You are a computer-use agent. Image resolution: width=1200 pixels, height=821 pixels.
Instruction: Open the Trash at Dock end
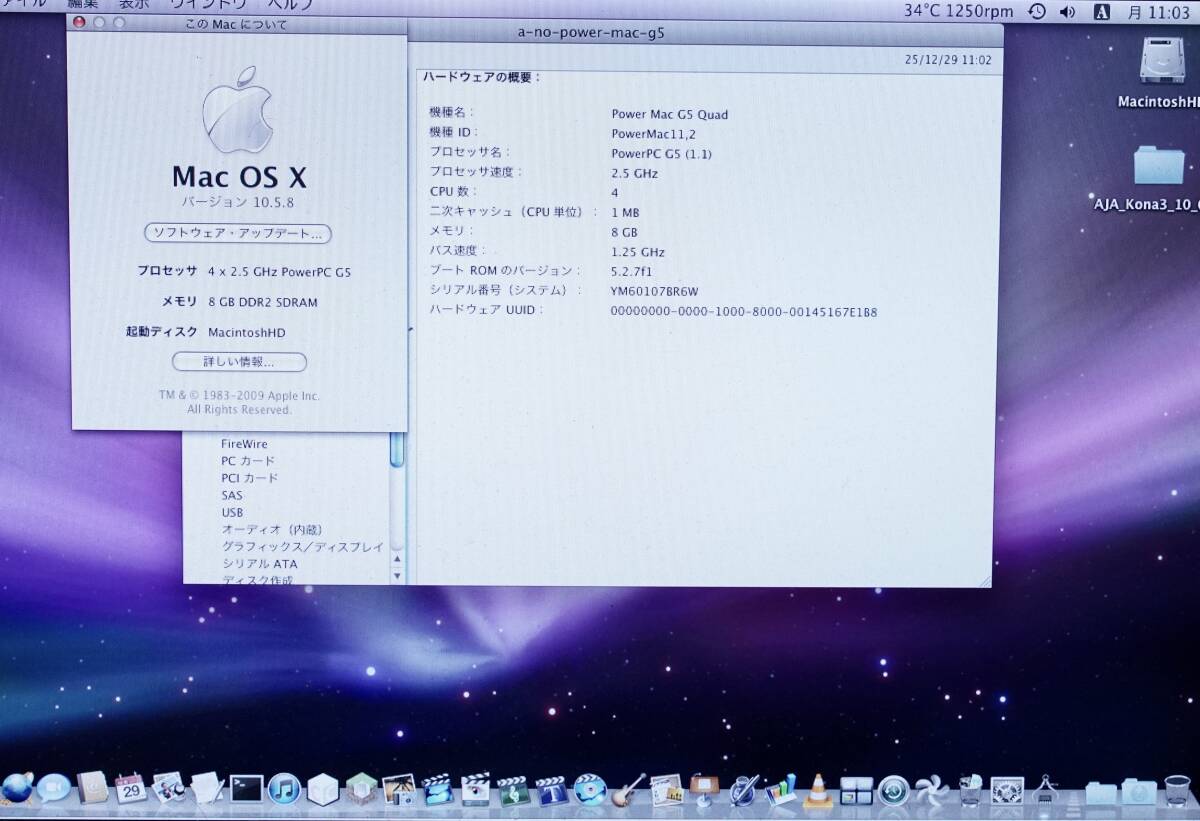(1177, 790)
